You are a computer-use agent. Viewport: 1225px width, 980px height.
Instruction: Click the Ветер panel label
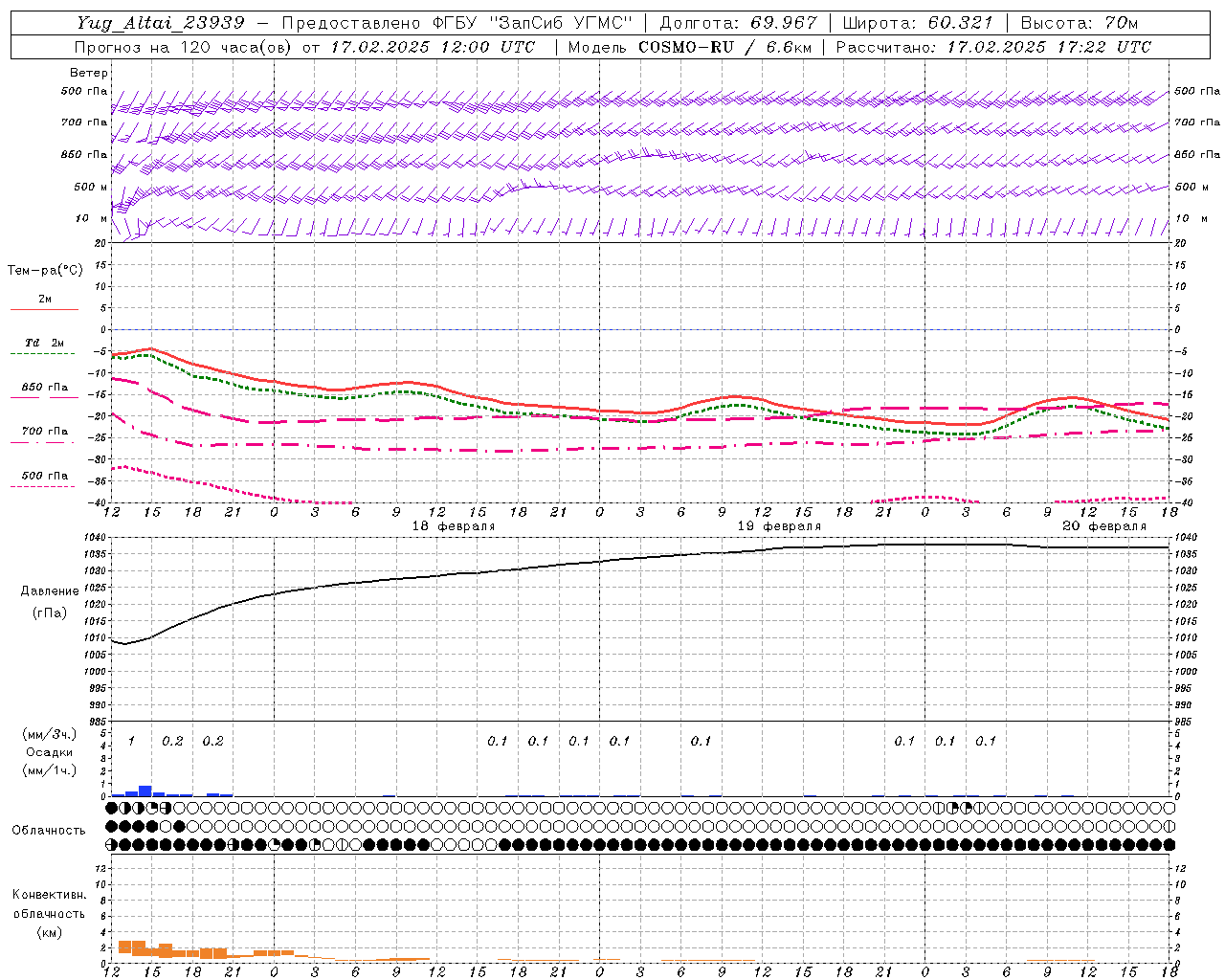(89, 73)
